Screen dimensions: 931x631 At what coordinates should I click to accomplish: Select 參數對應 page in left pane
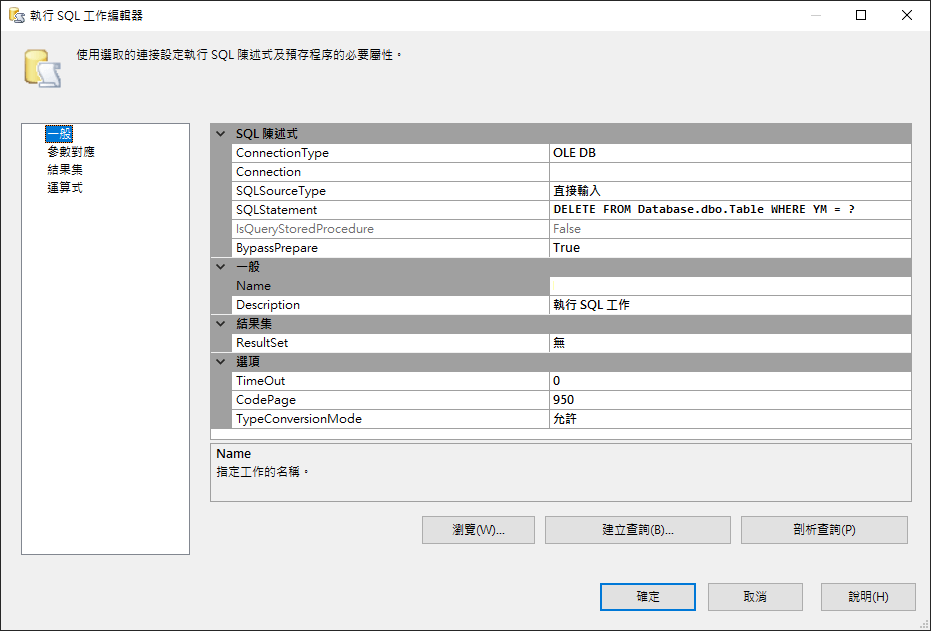pos(71,152)
